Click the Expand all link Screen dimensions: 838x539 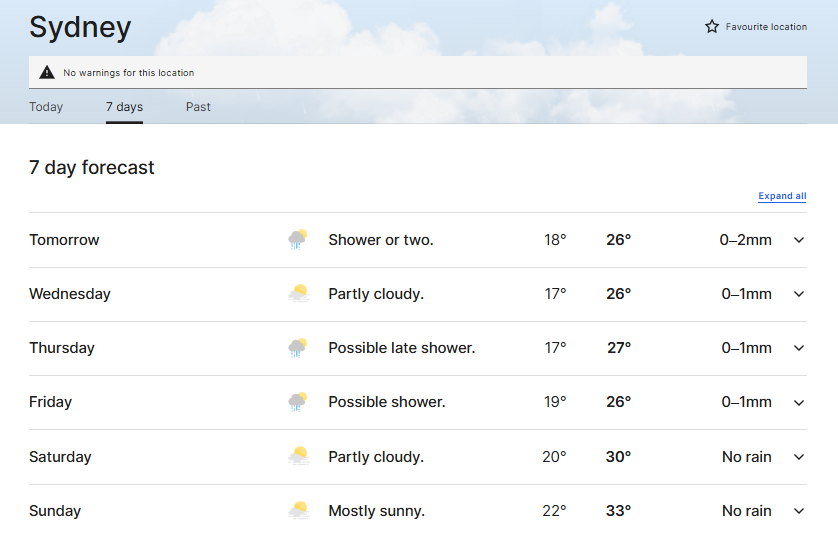click(x=782, y=196)
